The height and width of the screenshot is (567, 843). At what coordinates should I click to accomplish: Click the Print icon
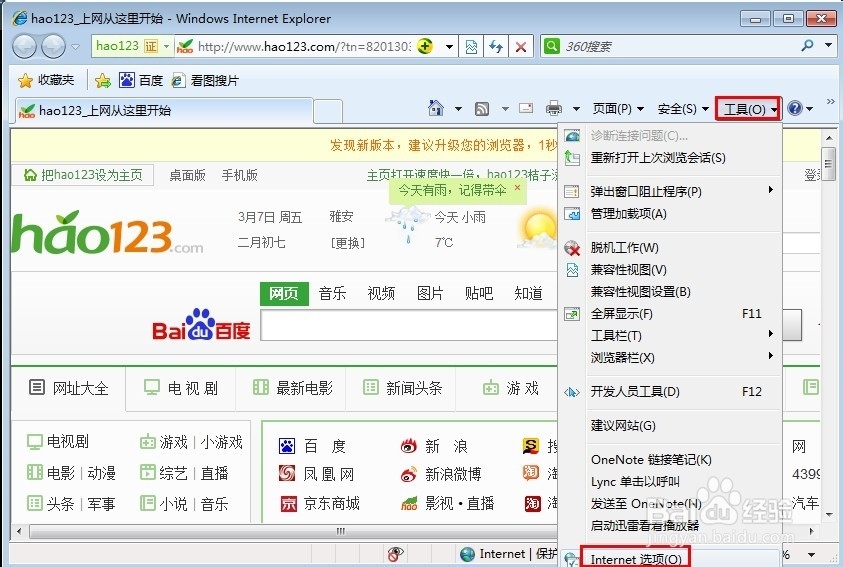coord(554,109)
